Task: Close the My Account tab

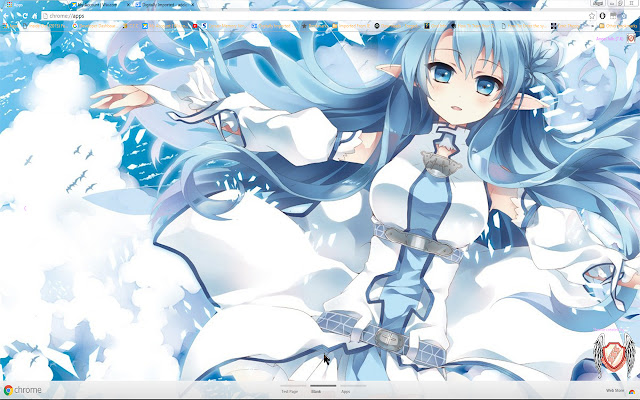Action: [x=128, y=5]
